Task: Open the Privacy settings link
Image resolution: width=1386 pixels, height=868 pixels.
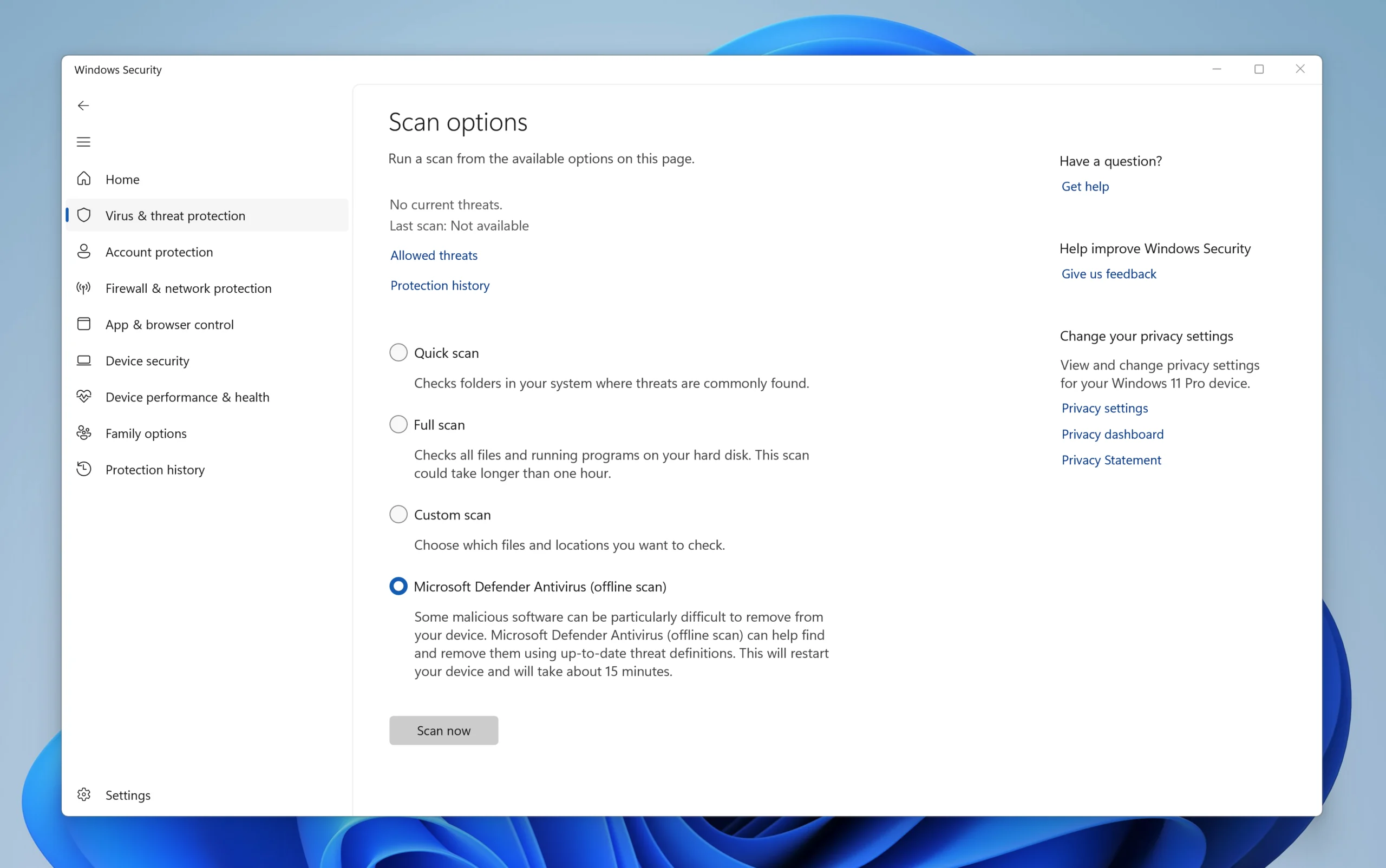Action: [1104, 408]
